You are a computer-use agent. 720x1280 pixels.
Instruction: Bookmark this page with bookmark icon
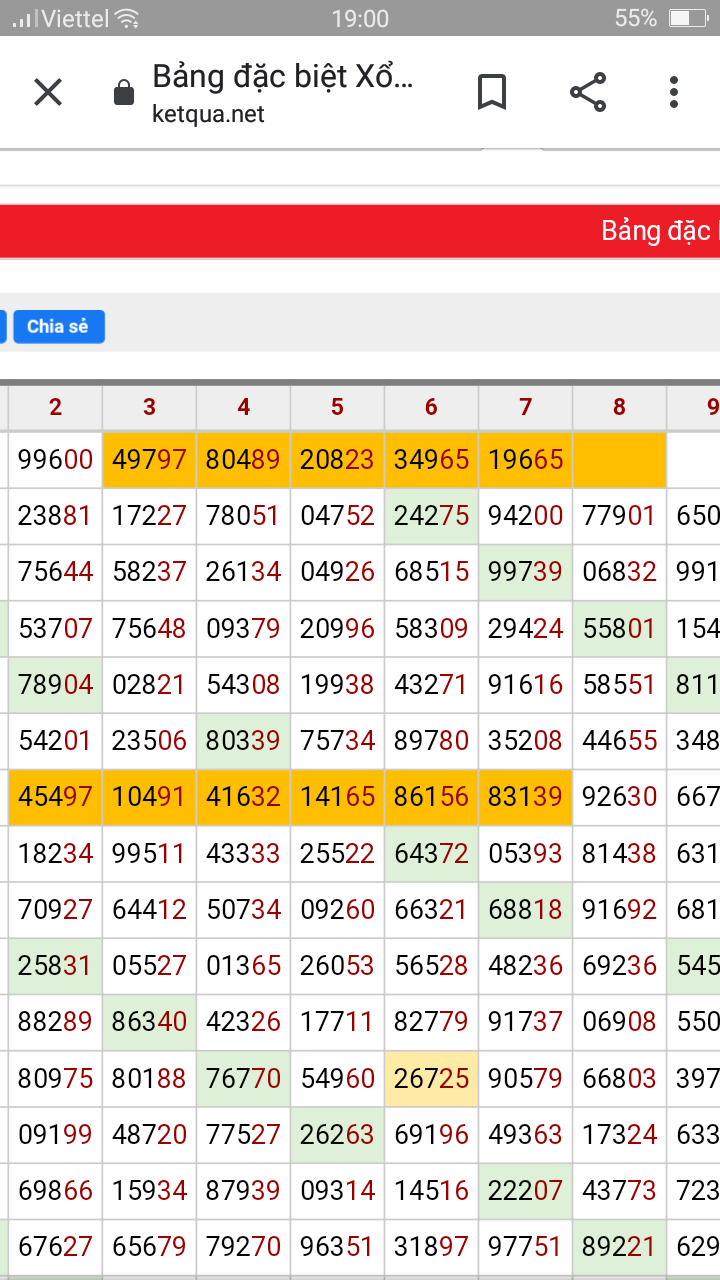(x=492, y=93)
